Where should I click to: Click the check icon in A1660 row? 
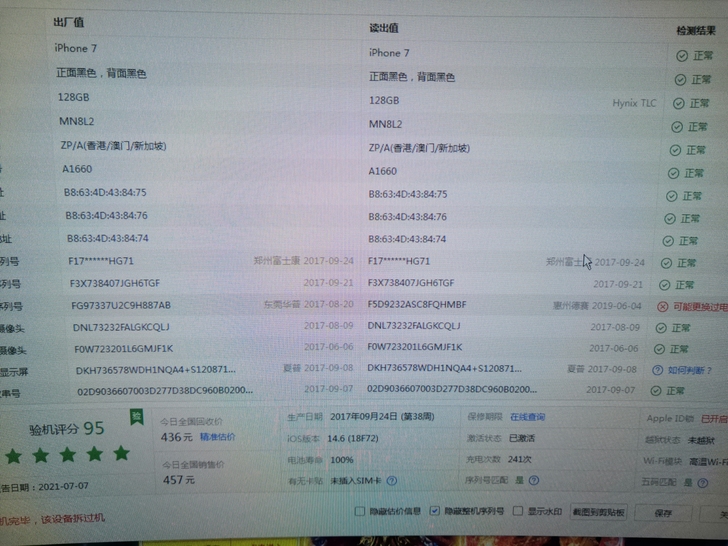pyautogui.click(x=673, y=174)
